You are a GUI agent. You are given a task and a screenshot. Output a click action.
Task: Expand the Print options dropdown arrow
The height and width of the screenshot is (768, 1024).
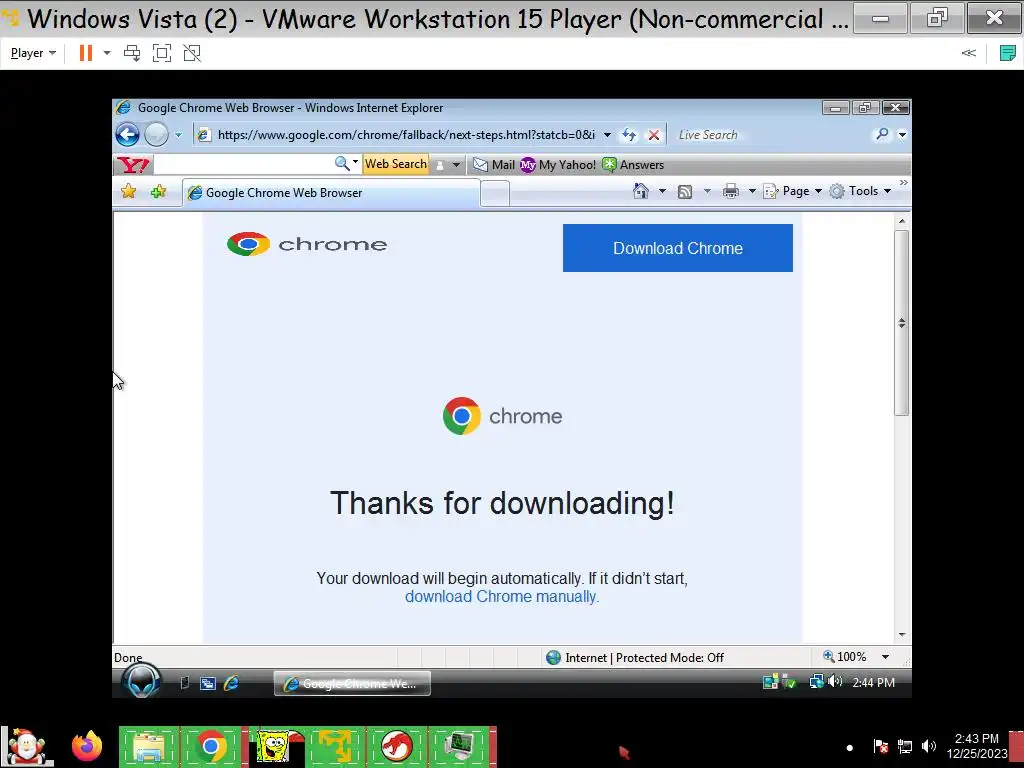coord(752,191)
